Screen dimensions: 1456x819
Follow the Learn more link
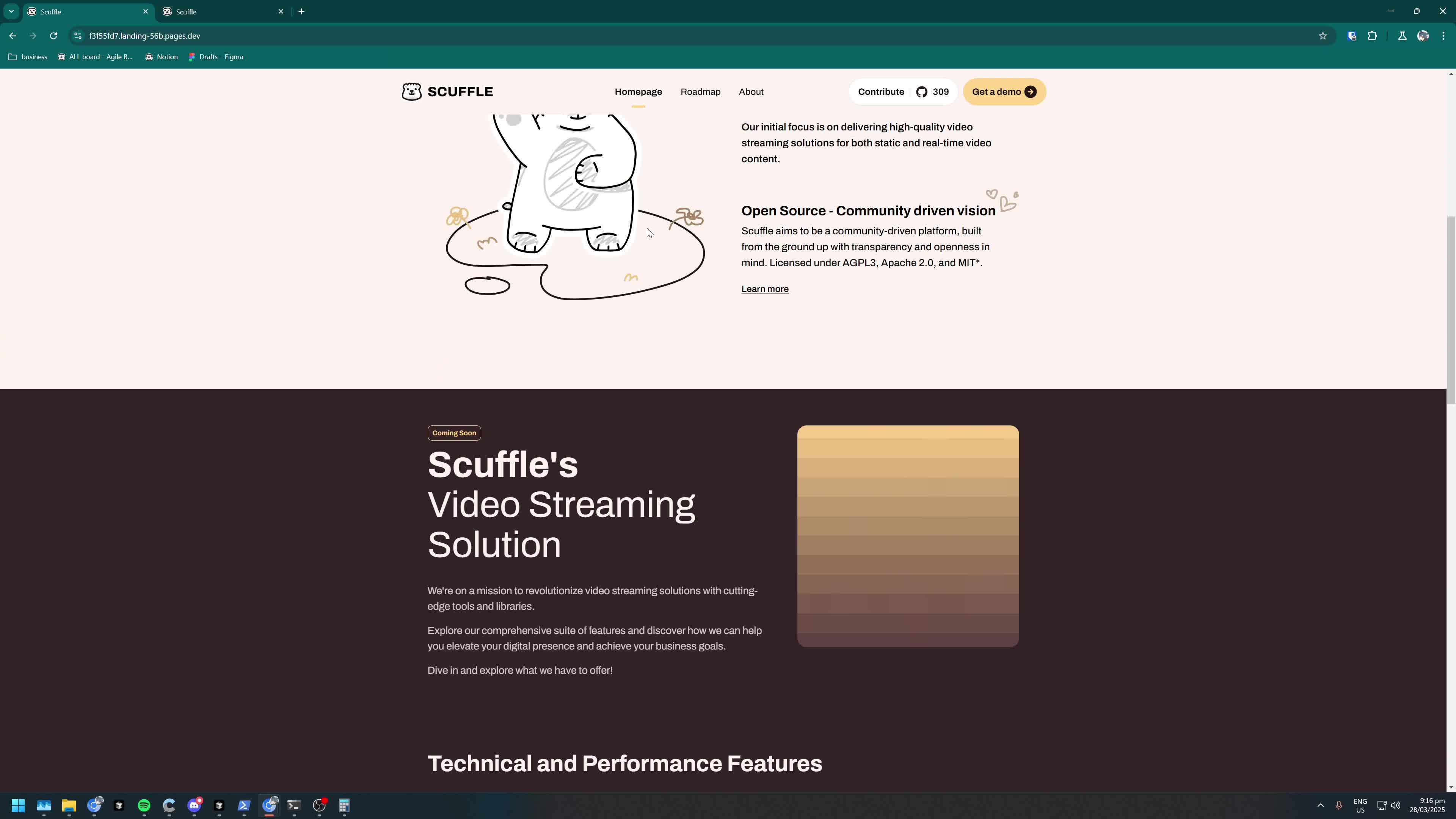[x=765, y=289]
